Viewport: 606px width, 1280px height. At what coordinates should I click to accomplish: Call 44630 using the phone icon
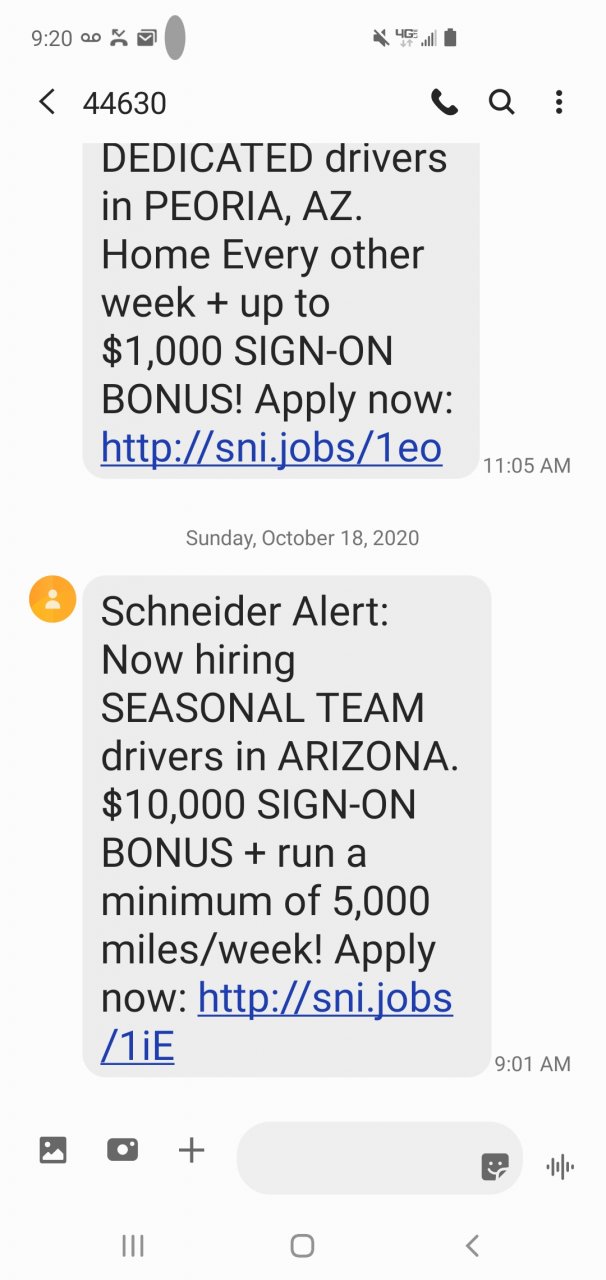coord(444,101)
